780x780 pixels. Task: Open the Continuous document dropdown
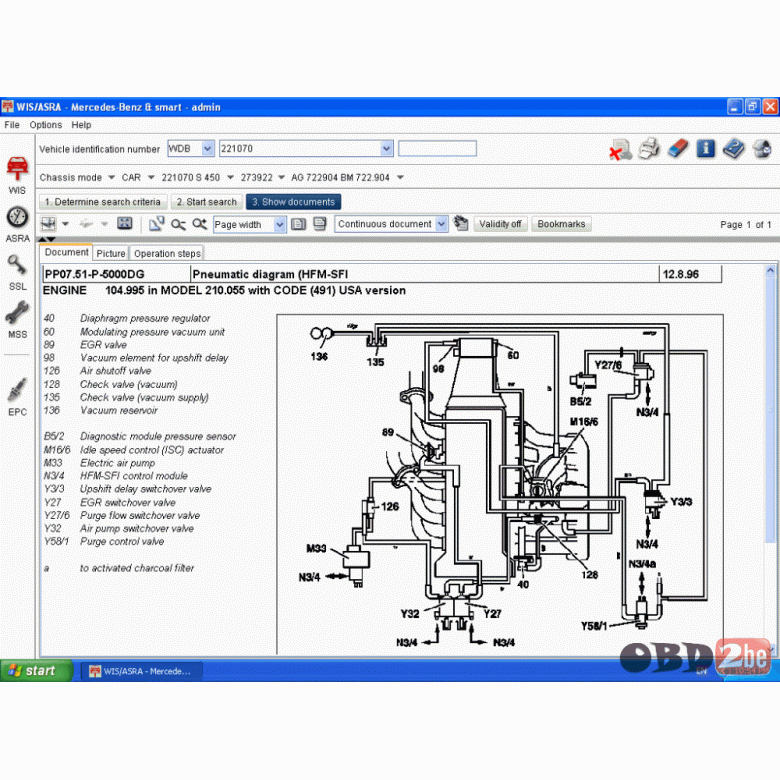click(441, 224)
